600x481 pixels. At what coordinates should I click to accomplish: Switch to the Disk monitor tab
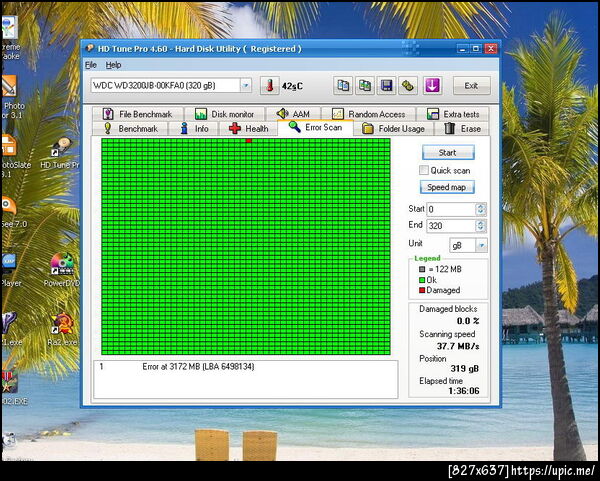(224, 114)
